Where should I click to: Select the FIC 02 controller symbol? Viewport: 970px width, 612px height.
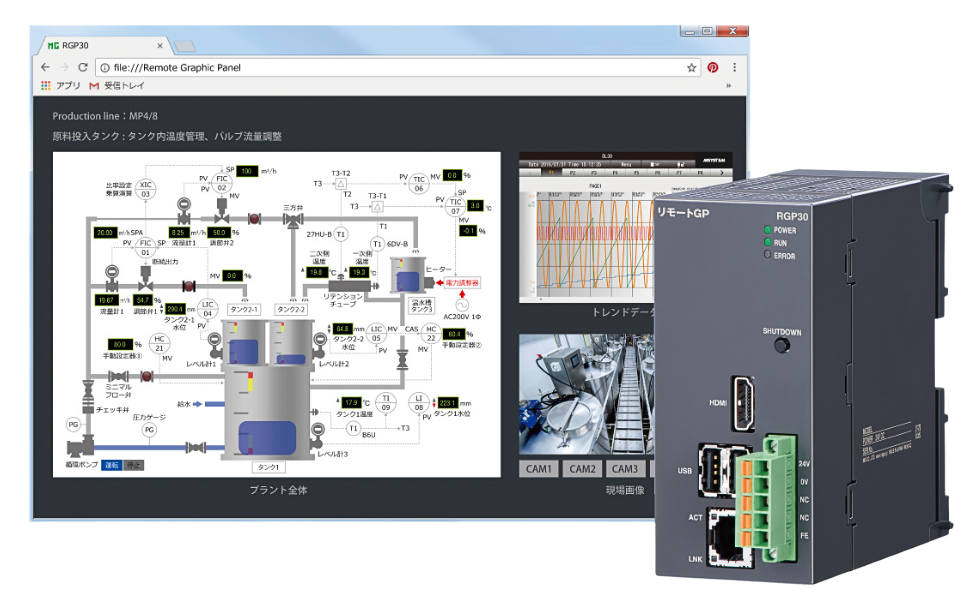tap(222, 183)
